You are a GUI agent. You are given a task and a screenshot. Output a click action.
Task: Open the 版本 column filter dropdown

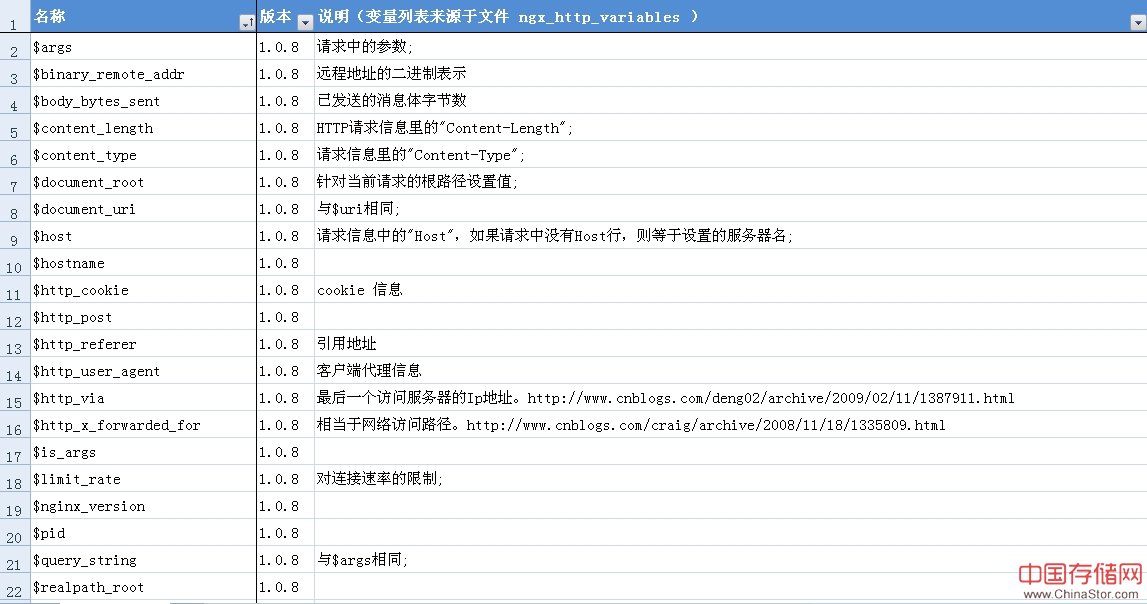305,22
